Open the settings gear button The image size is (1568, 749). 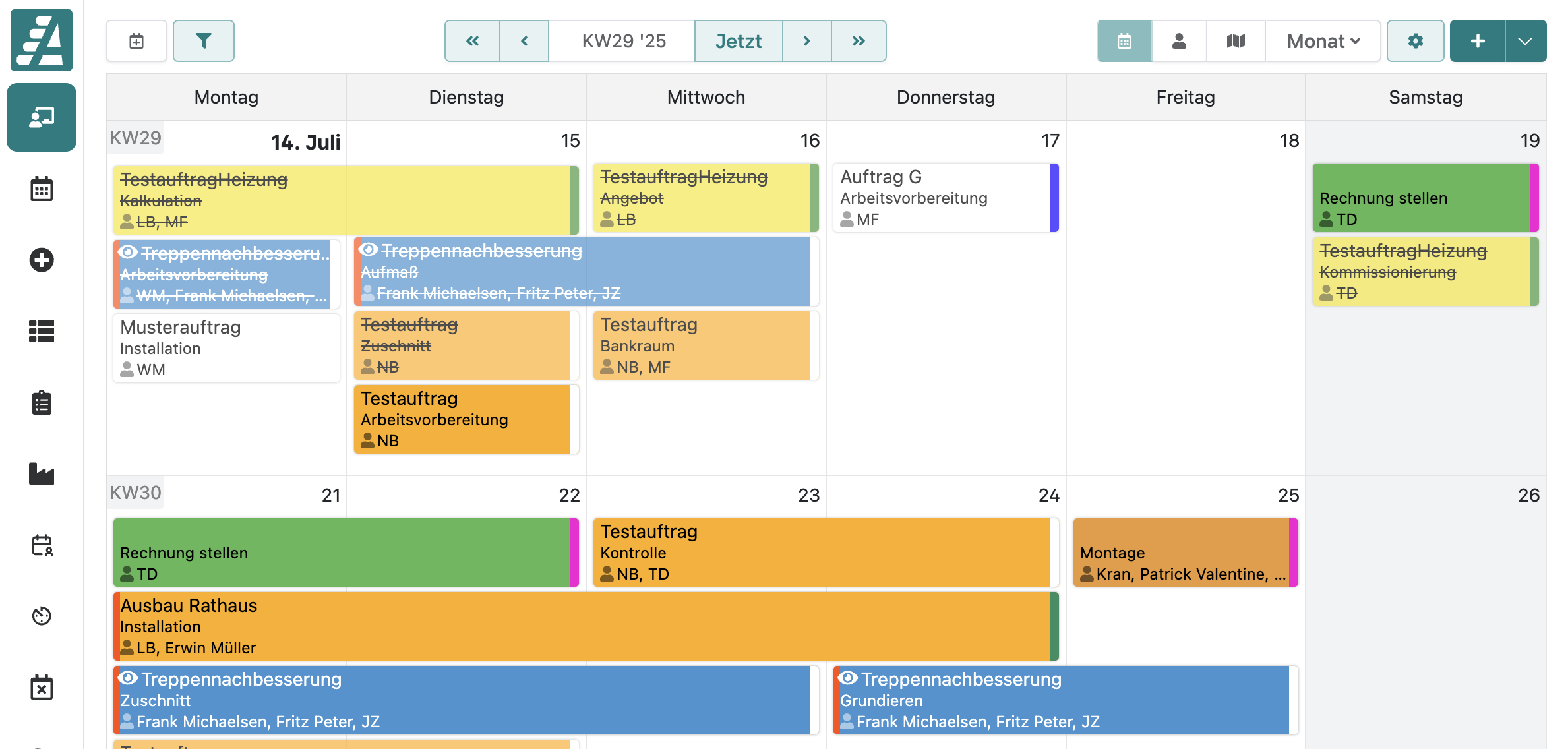[x=1415, y=41]
